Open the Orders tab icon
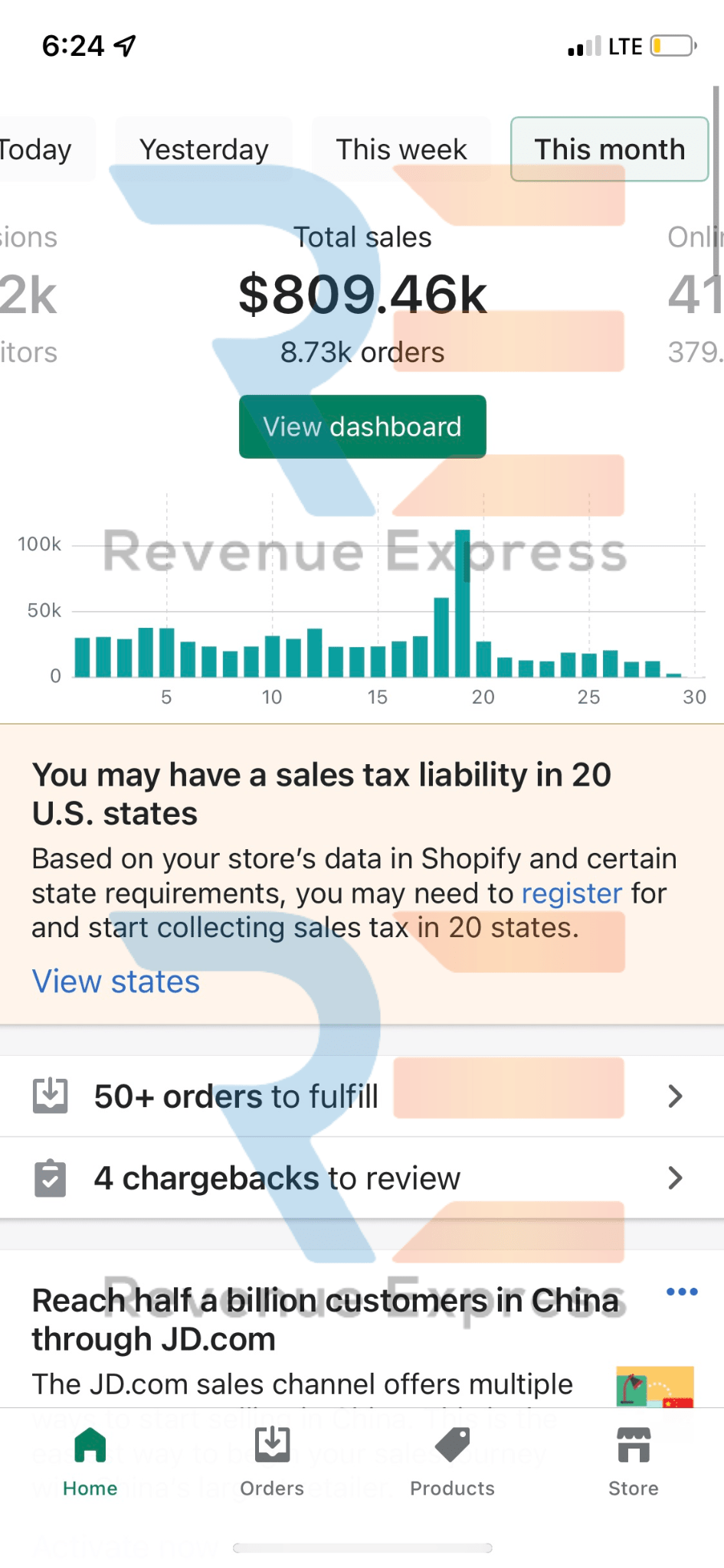The height and width of the screenshot is (1568, 724). pos(272,1445)
